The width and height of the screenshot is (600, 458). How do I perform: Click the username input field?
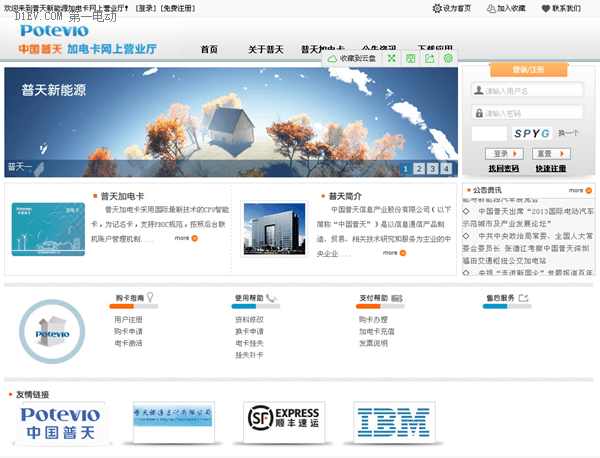tap(528, 91)
